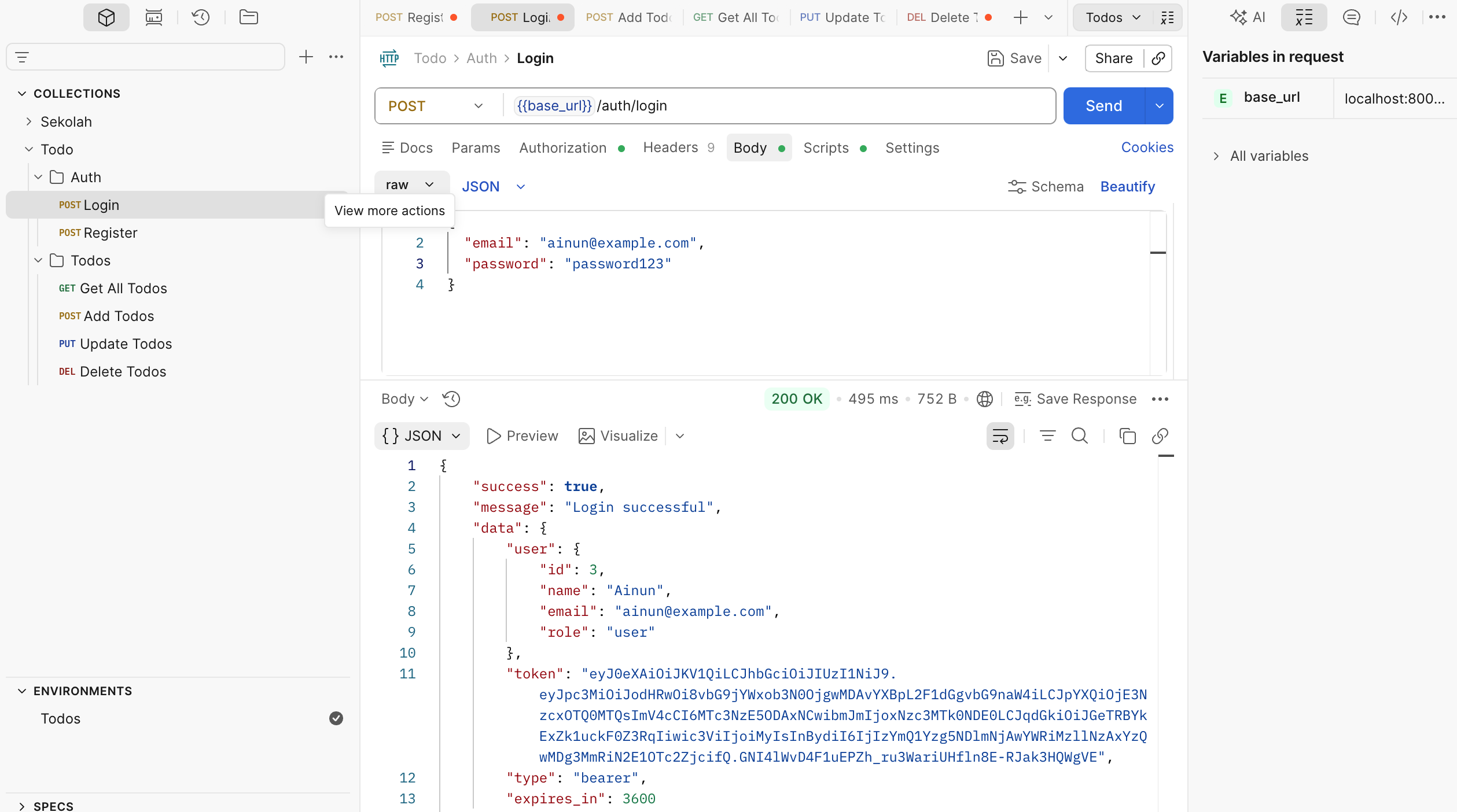Expand the SPECS section

pyautogui.click(x=22, y=806)
